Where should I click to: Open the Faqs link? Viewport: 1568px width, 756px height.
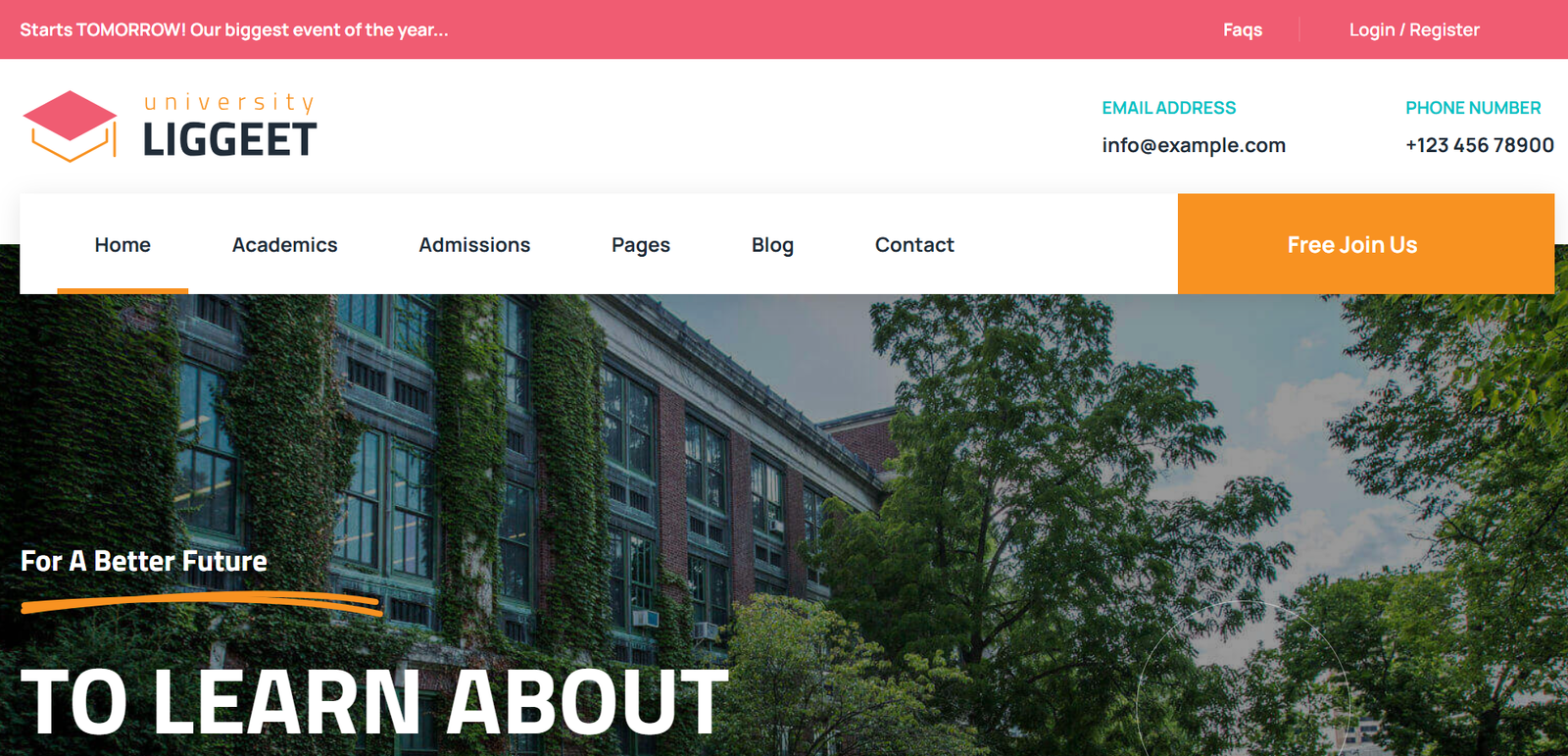point(1243,29)
